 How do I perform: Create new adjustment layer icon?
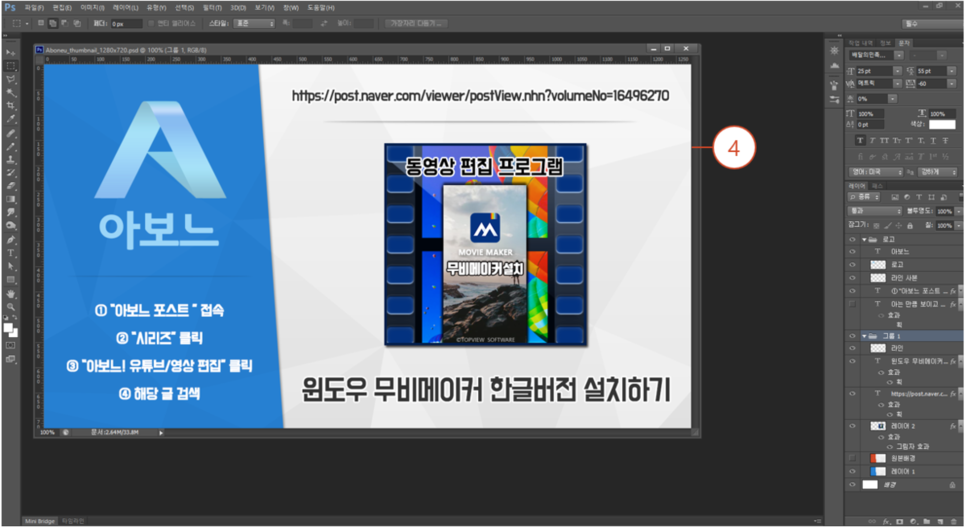(914, 521)
